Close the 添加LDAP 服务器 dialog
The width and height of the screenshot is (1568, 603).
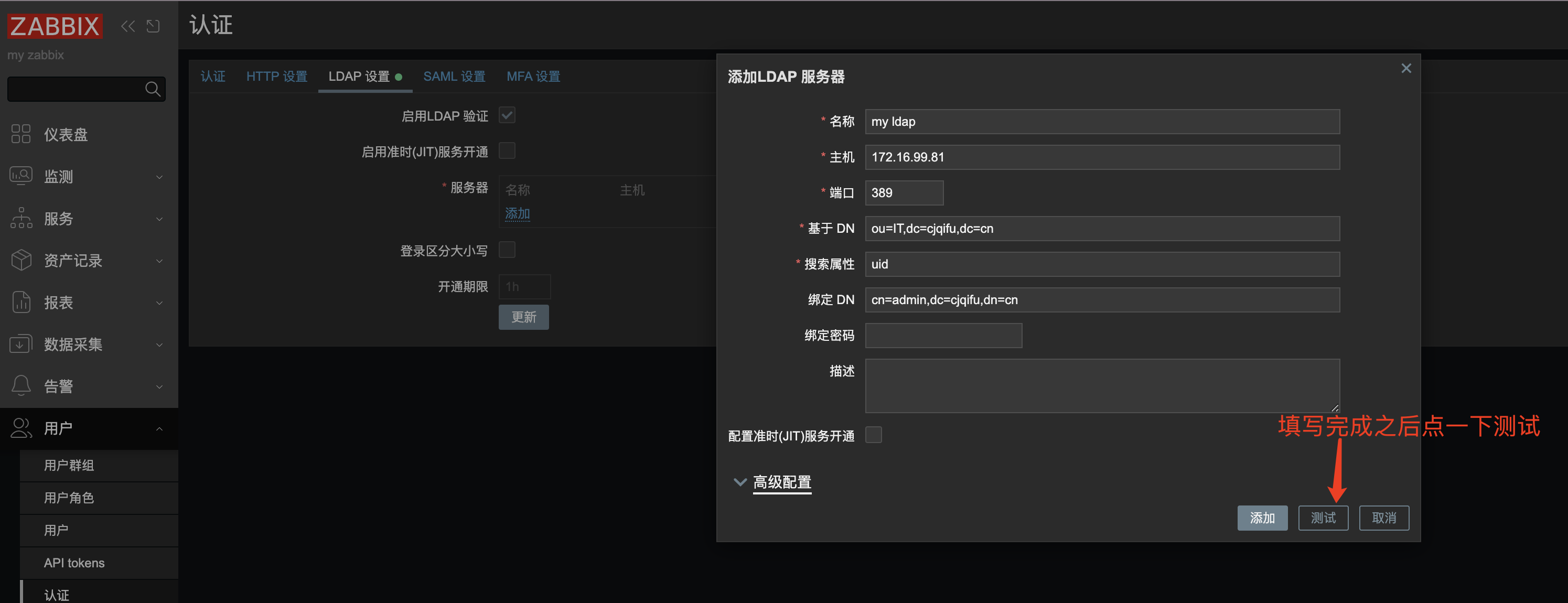pos(1406,68)
